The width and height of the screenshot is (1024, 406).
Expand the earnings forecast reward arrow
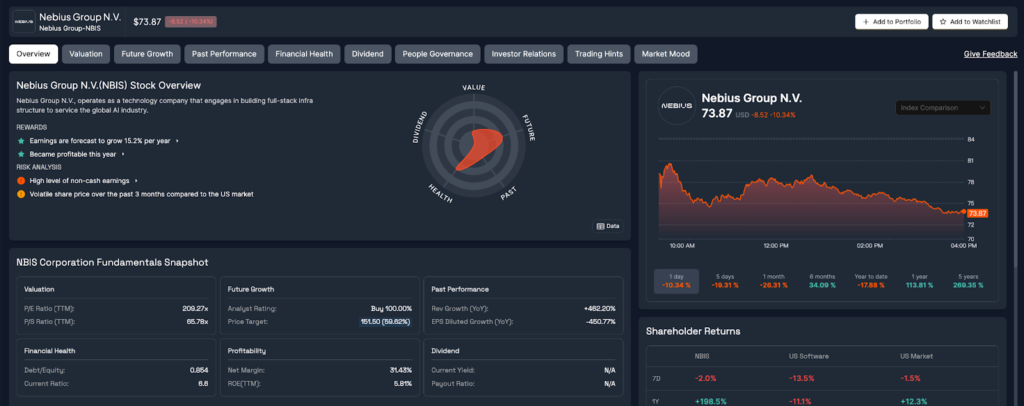pos(177,141)
